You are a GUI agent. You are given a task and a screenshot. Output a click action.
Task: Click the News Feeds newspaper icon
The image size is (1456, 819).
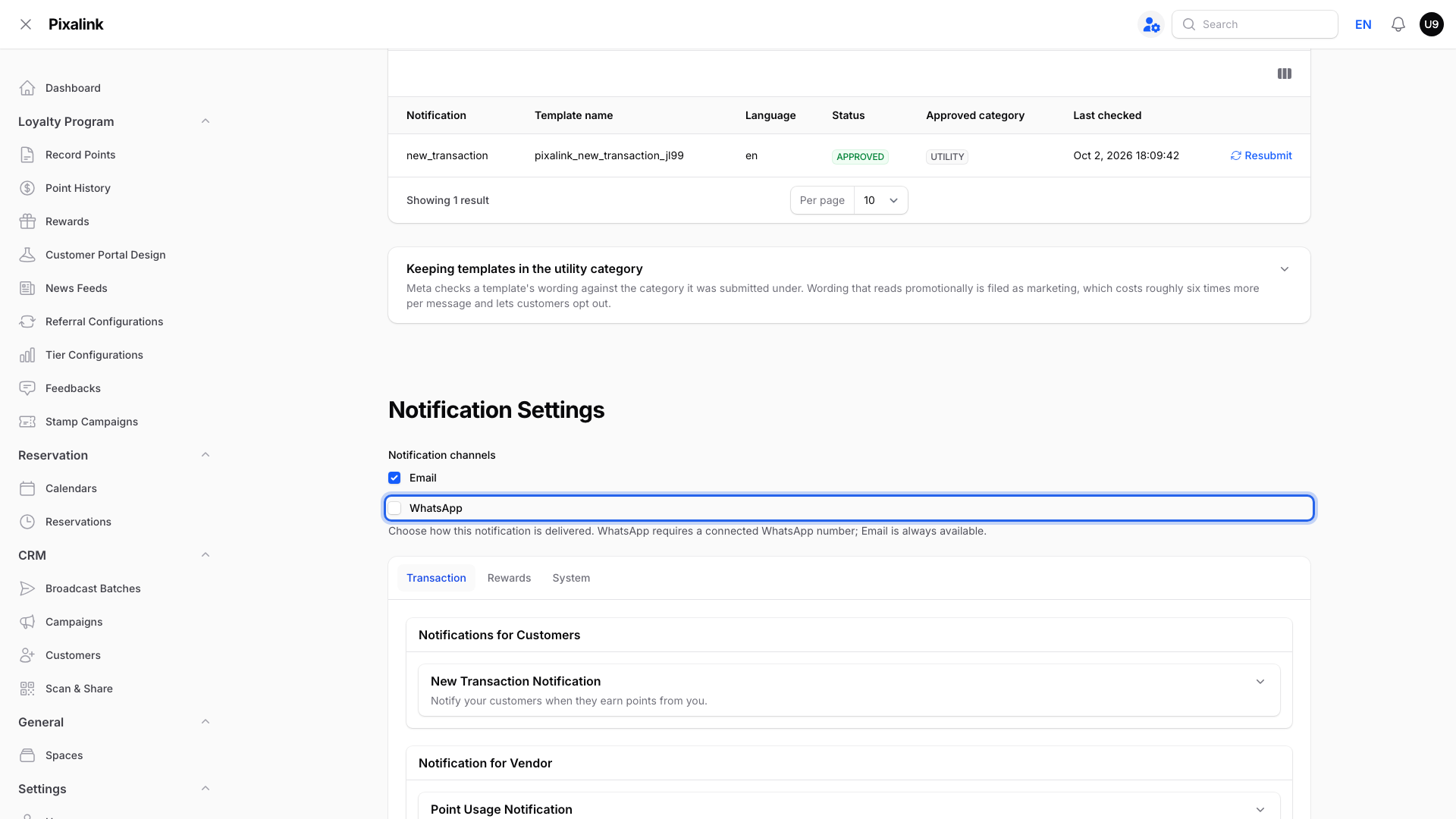click(27, 288)
